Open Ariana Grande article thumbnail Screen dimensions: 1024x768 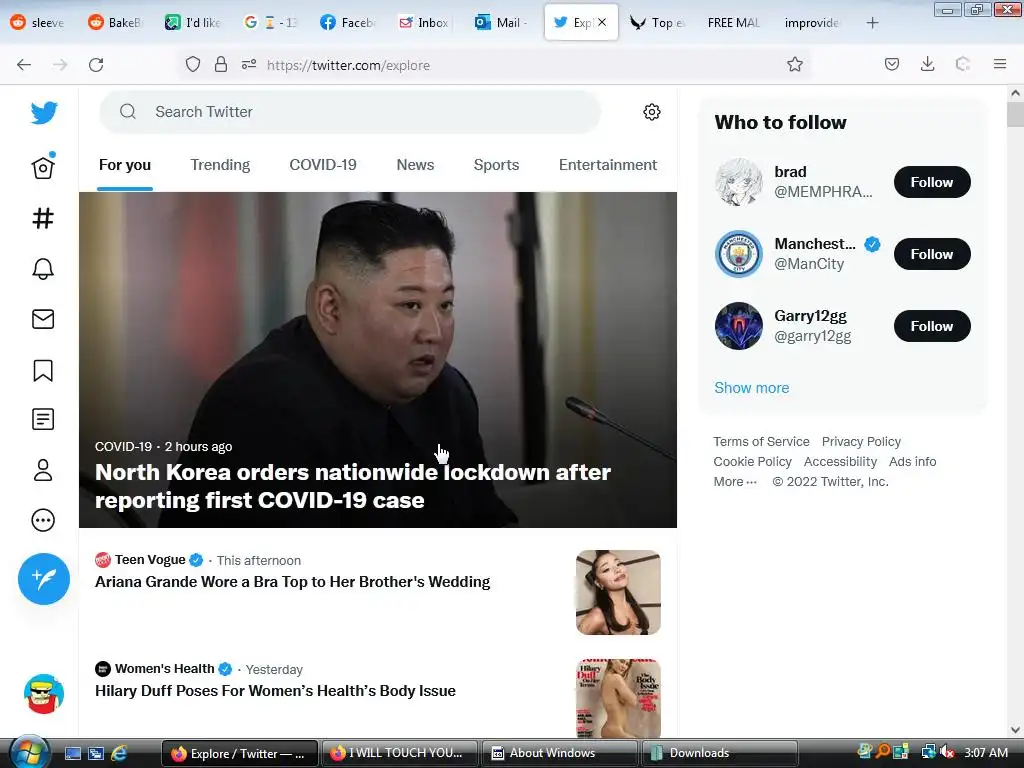click(x=618, y=592)
